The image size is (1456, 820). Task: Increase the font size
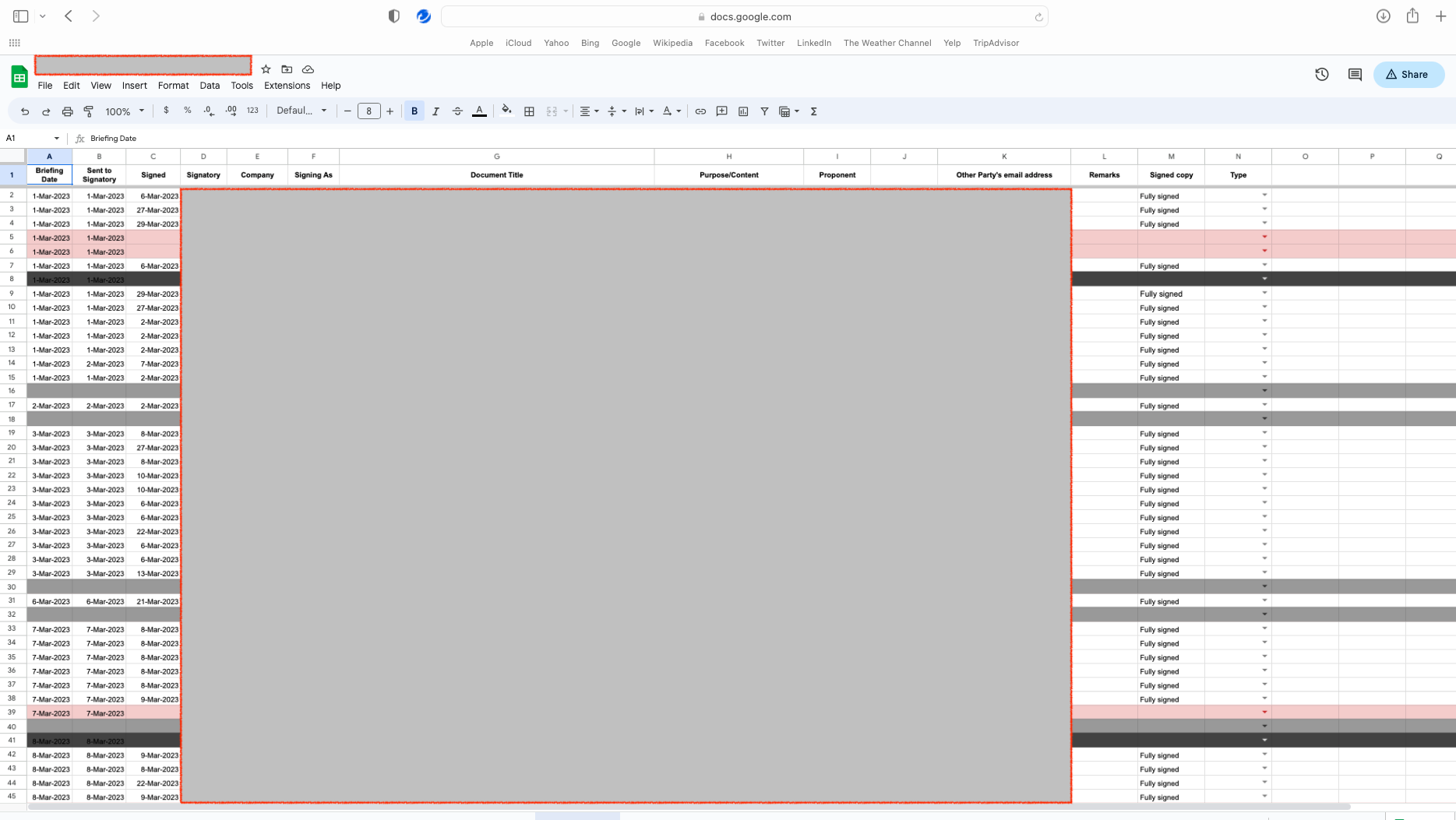390,111
